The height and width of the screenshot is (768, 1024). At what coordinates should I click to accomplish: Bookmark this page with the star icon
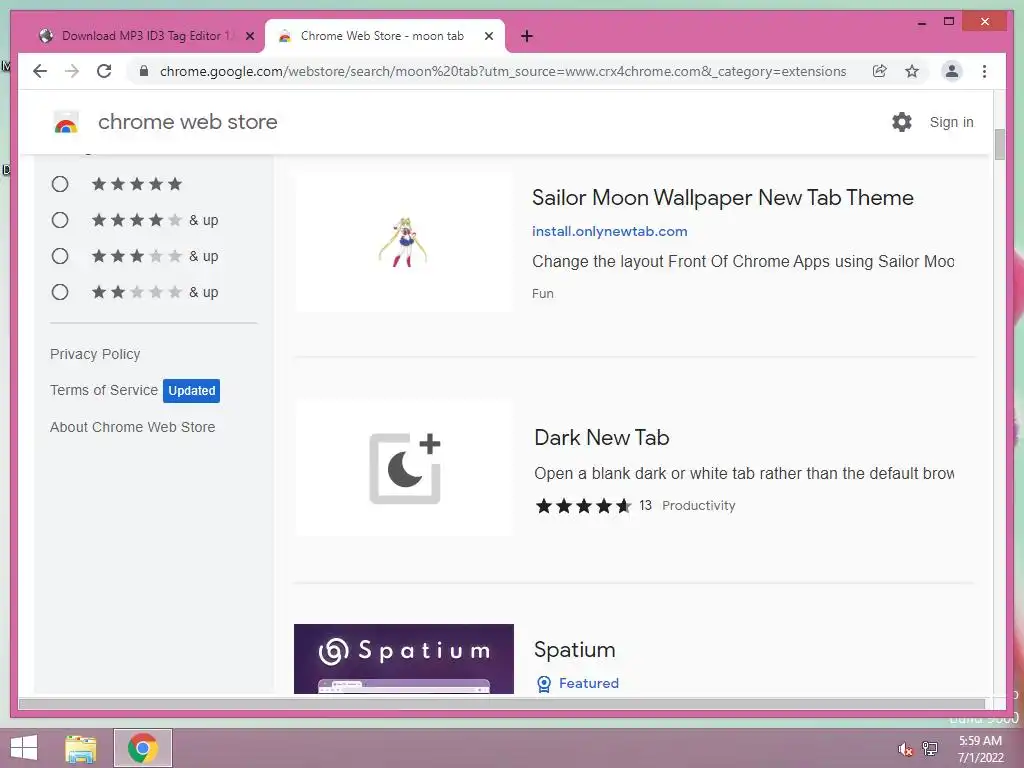pyautogui.click(x=912, y=71)
